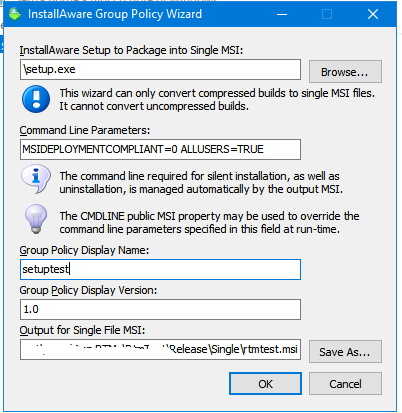Cancel the Group Policy Wizard

[x=345, y=384]
